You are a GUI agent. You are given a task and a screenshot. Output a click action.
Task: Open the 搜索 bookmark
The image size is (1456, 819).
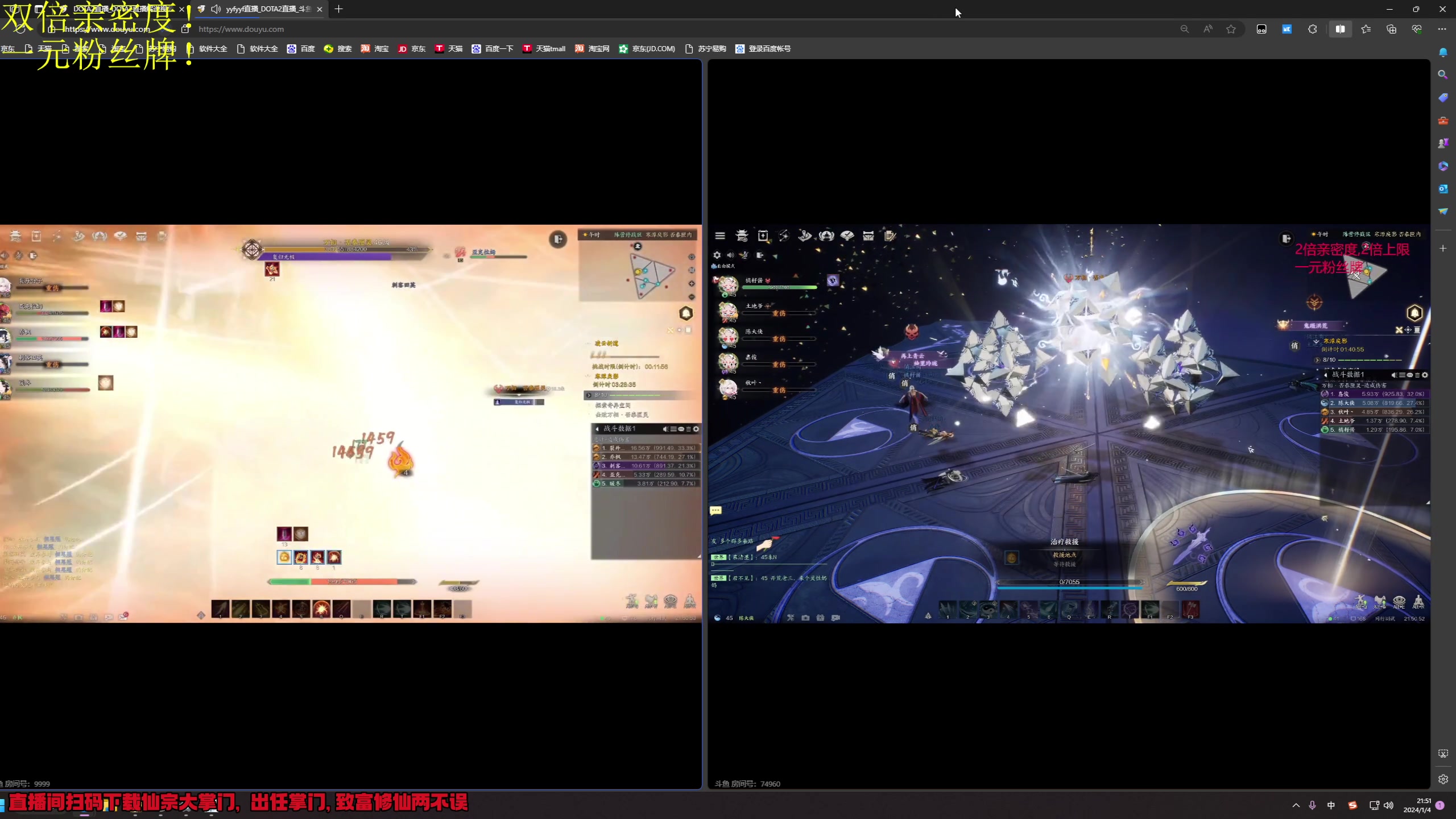[x=338, y=49]
